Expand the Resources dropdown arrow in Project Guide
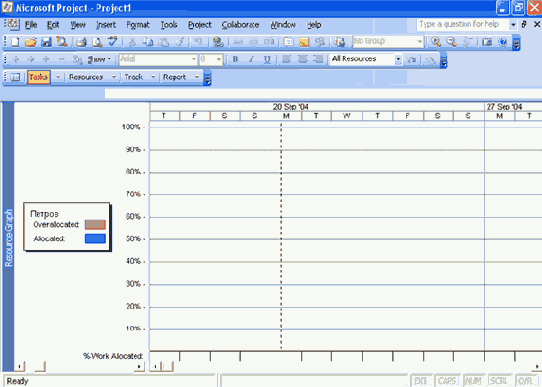Image resolution: width=542 pixels, height=387 pixels. [113, 77]
